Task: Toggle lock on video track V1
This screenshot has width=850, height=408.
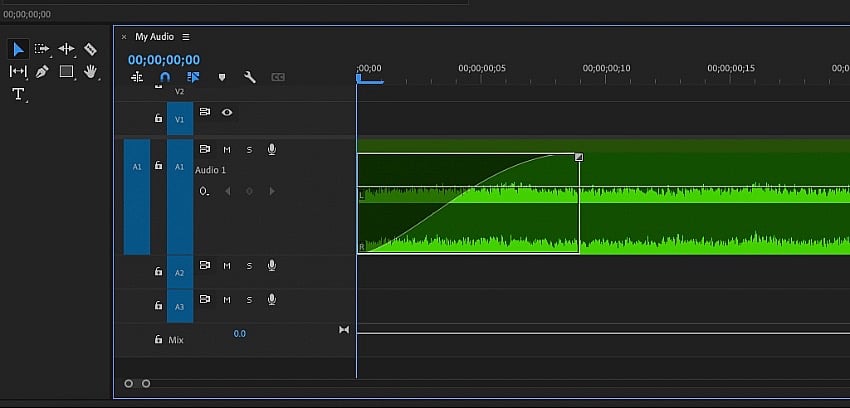Action: [158, 118]
